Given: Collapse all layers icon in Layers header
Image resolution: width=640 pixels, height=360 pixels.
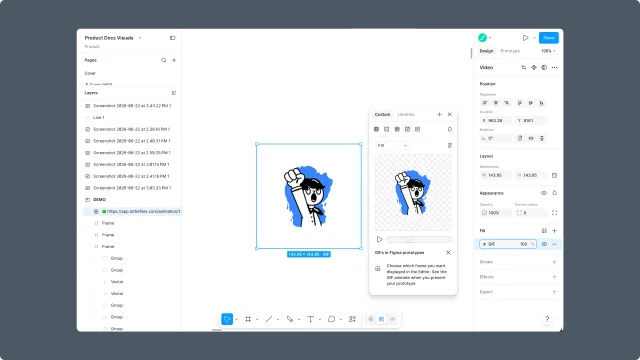Looking at the screenshot, I should click(x=174, y=93).
